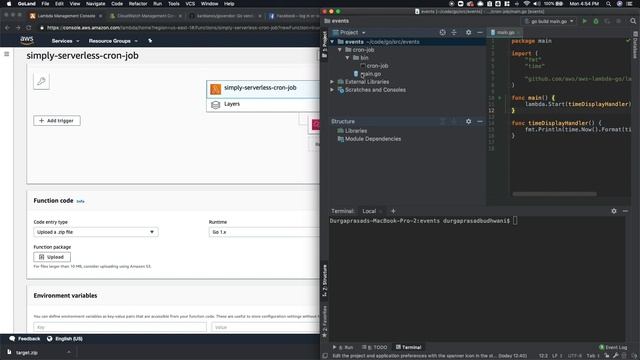Click the environment variable Value input field
This screenshot has height=360, width=640.
coord(265,327)
